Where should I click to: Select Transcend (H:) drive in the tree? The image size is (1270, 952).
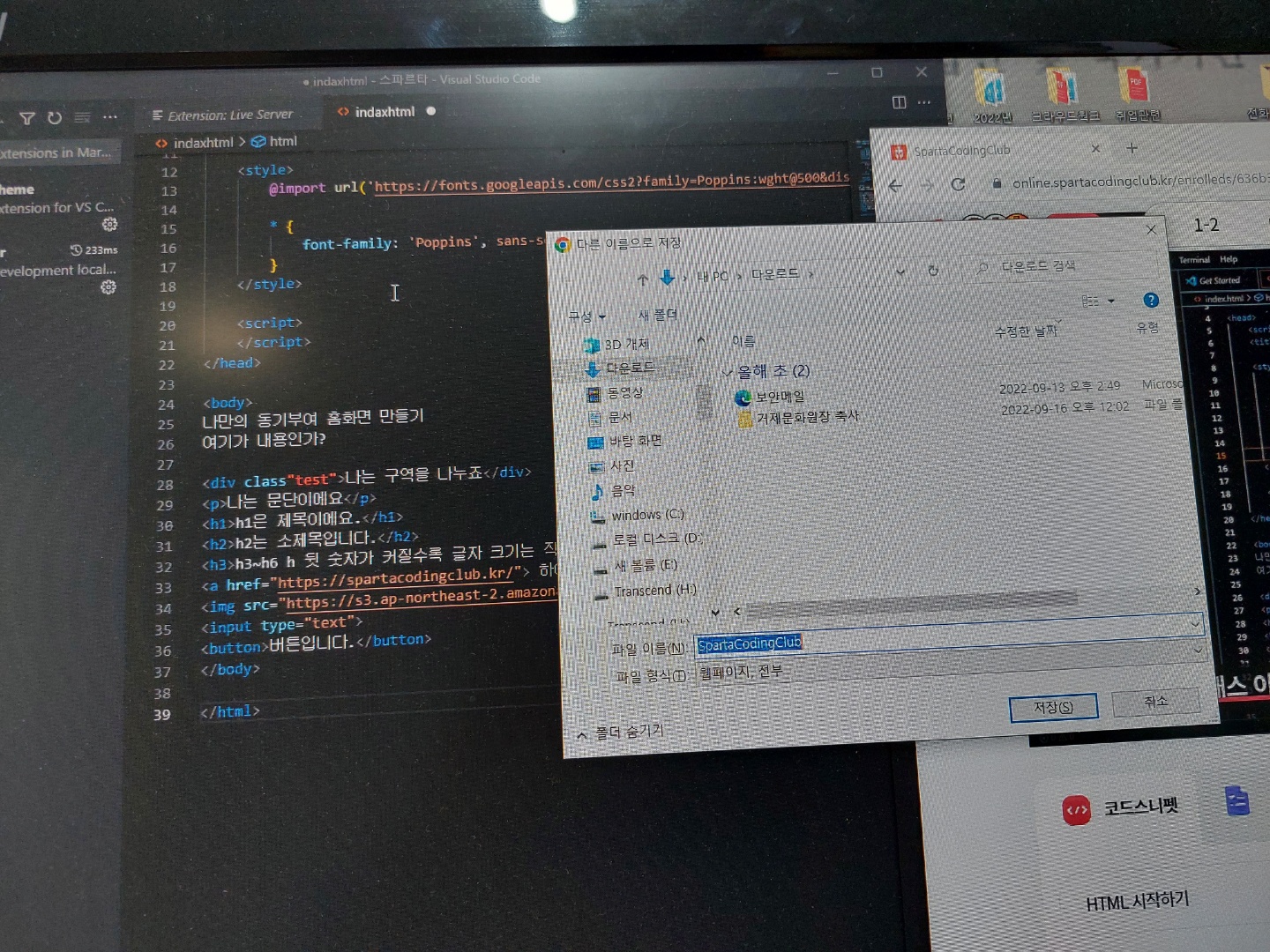[x=646, y=591]
